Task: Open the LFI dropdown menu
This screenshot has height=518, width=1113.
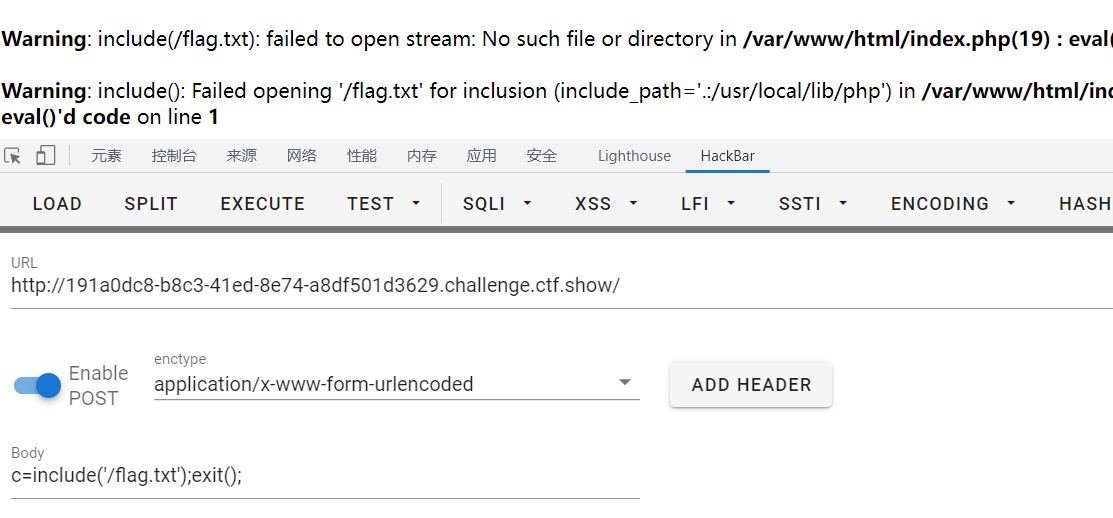Action: click(708, 204)
